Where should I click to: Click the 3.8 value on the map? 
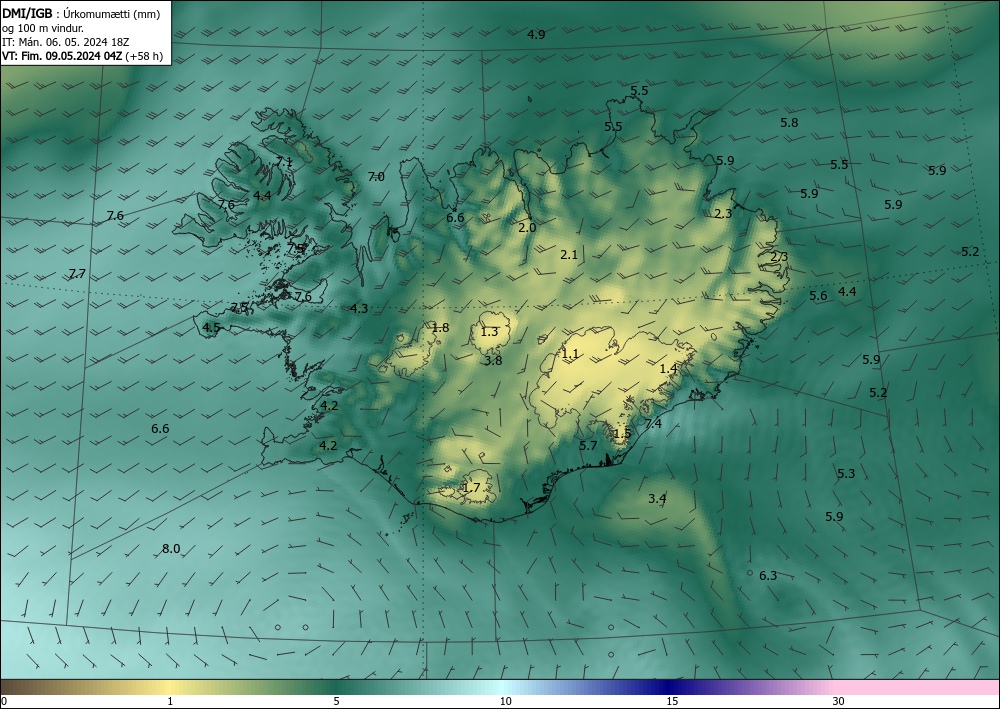pos(493,360)
